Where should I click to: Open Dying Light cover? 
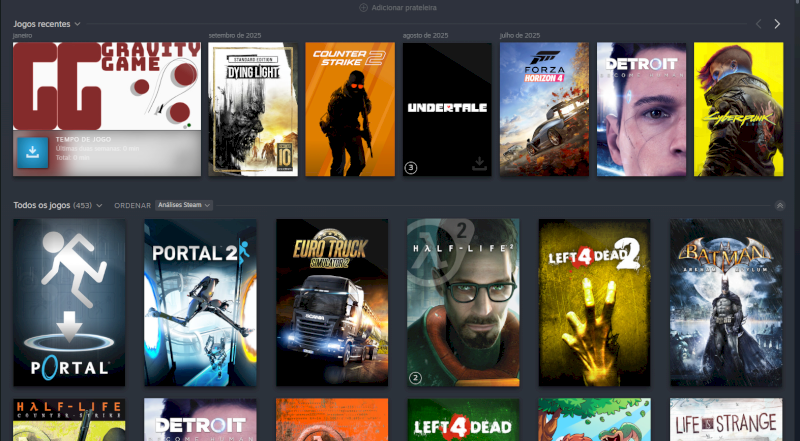point(253,109)
